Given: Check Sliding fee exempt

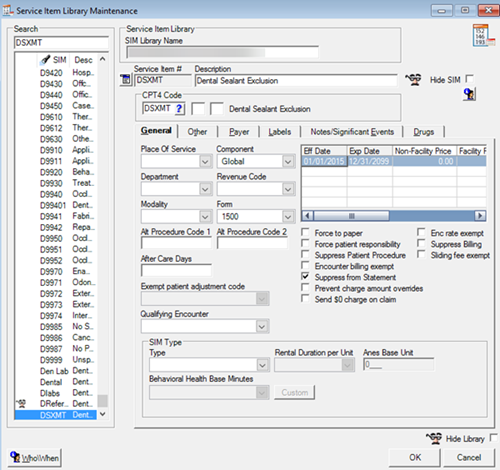Looking at the screenshot, I should pyautogui.click(x=421, y=254).
